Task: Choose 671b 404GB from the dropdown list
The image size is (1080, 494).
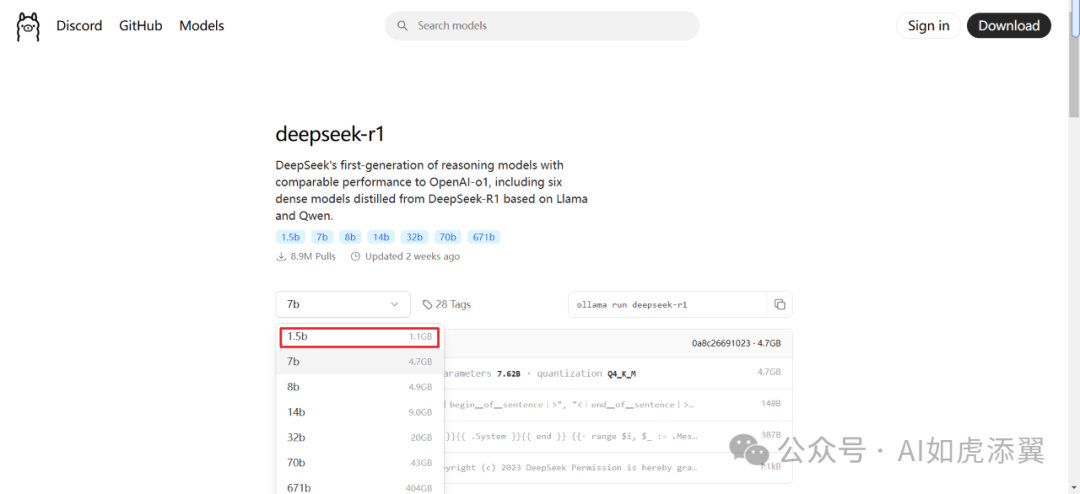Action: (x=360, y=488)
